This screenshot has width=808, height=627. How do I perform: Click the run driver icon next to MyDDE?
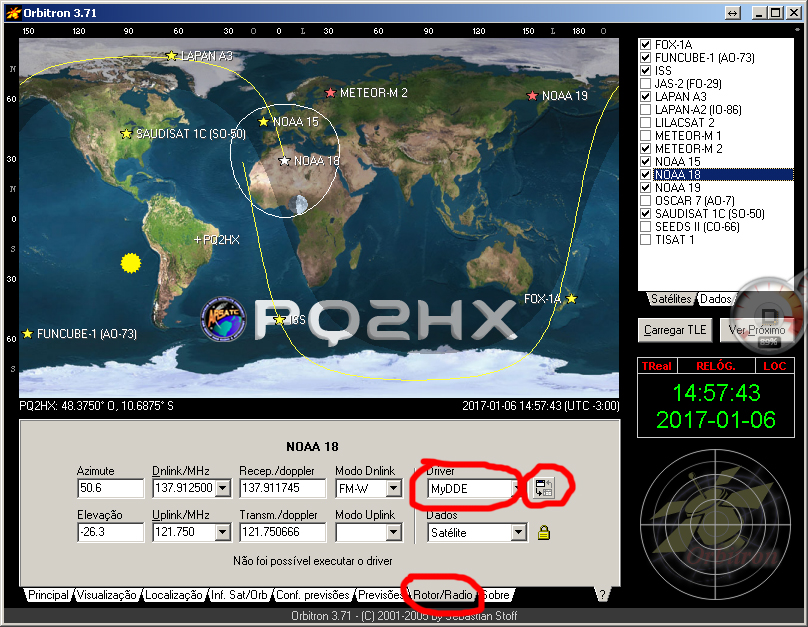coord(545,488)
